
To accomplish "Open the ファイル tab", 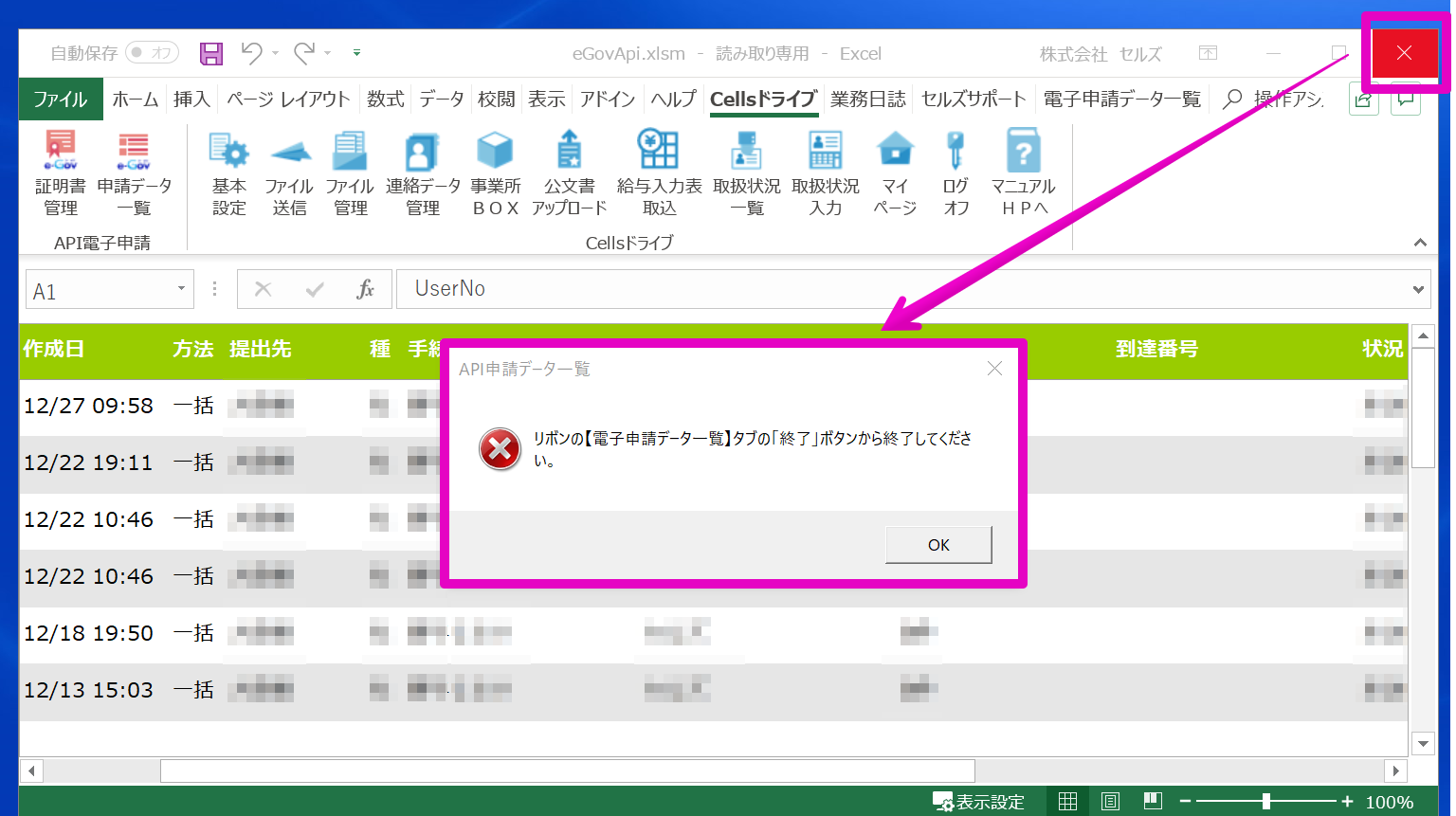I will [61, 100].
